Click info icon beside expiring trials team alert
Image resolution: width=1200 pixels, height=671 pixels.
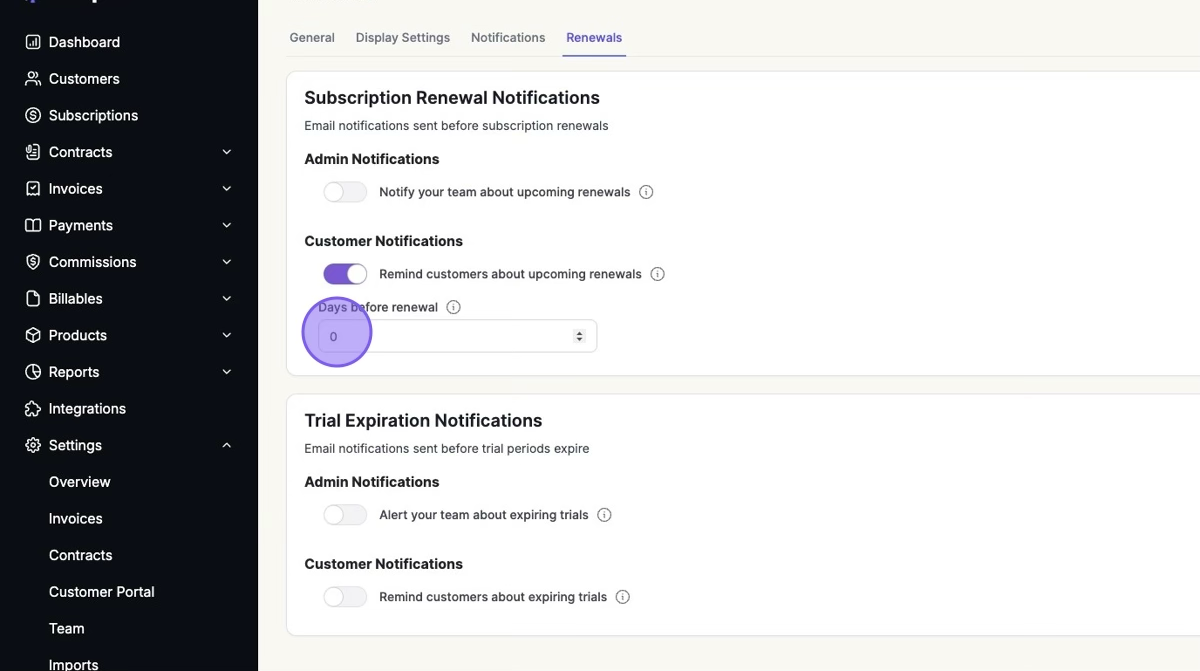[x=604, y=515]
